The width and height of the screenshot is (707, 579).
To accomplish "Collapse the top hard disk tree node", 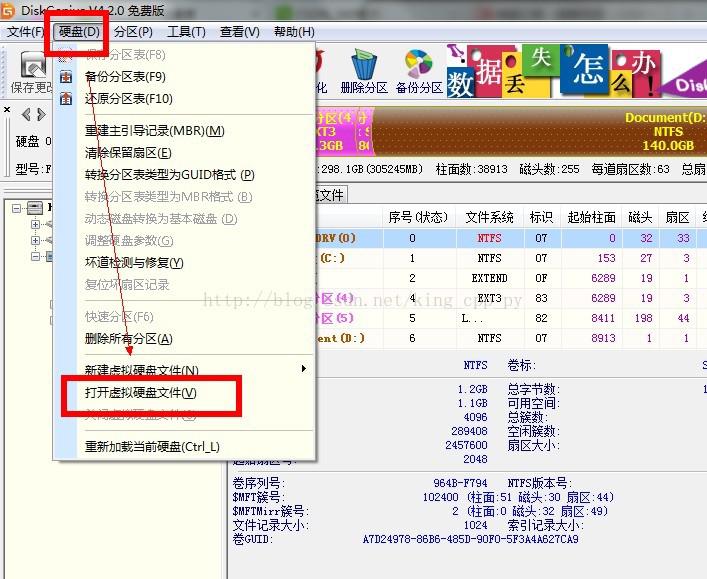I will pyautogui.click(x=17, y=208).
